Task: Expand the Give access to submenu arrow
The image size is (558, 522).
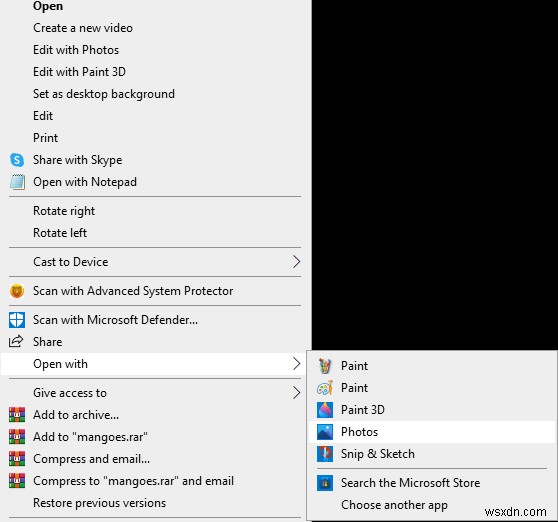Action: tap(296, 392)
